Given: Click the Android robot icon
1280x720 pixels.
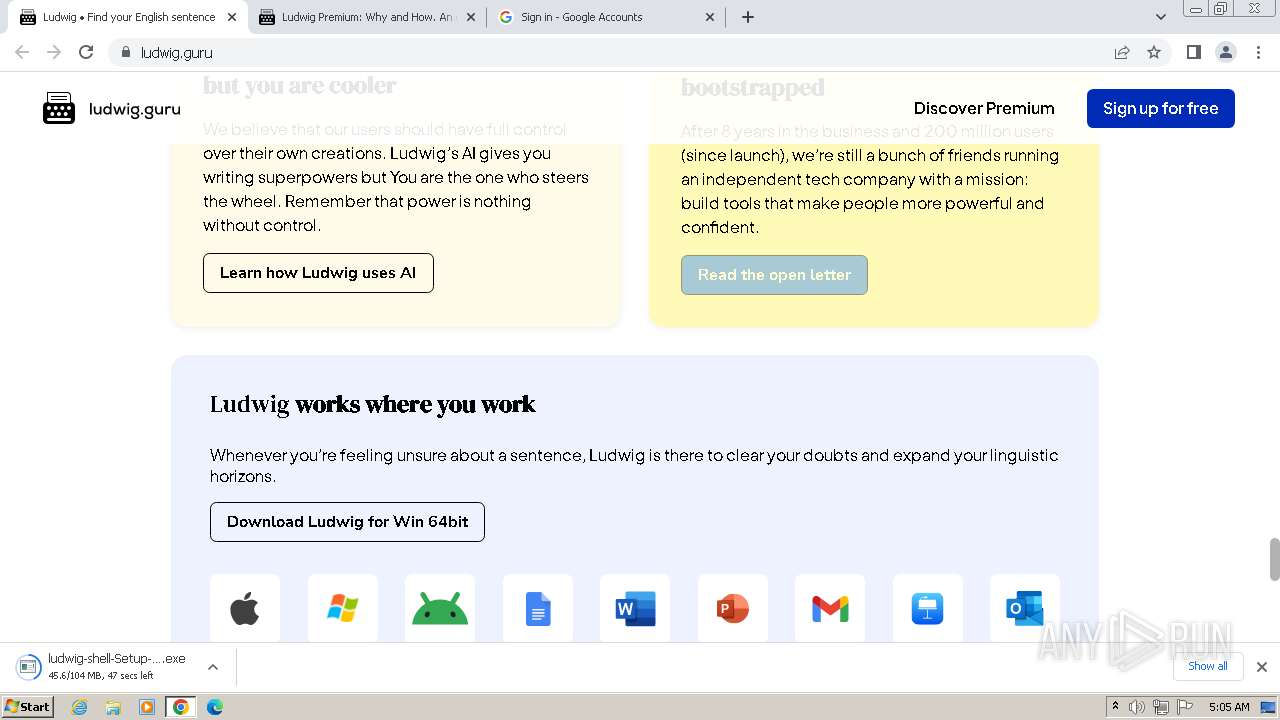Looking at the screenshot, I should pyautogui.click(x=440, y=608).
